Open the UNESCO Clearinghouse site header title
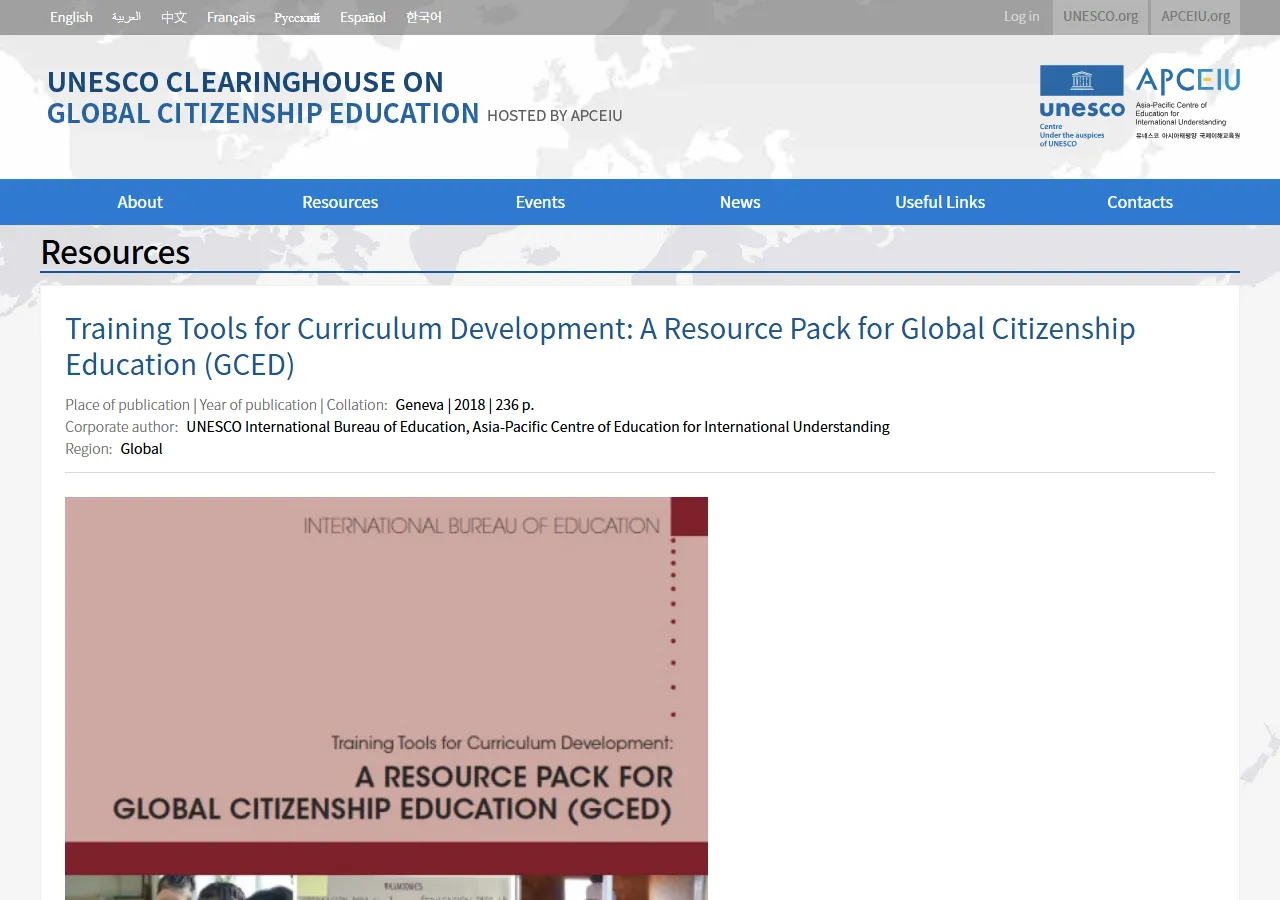 pyautogui.click(x=263, y=97)
